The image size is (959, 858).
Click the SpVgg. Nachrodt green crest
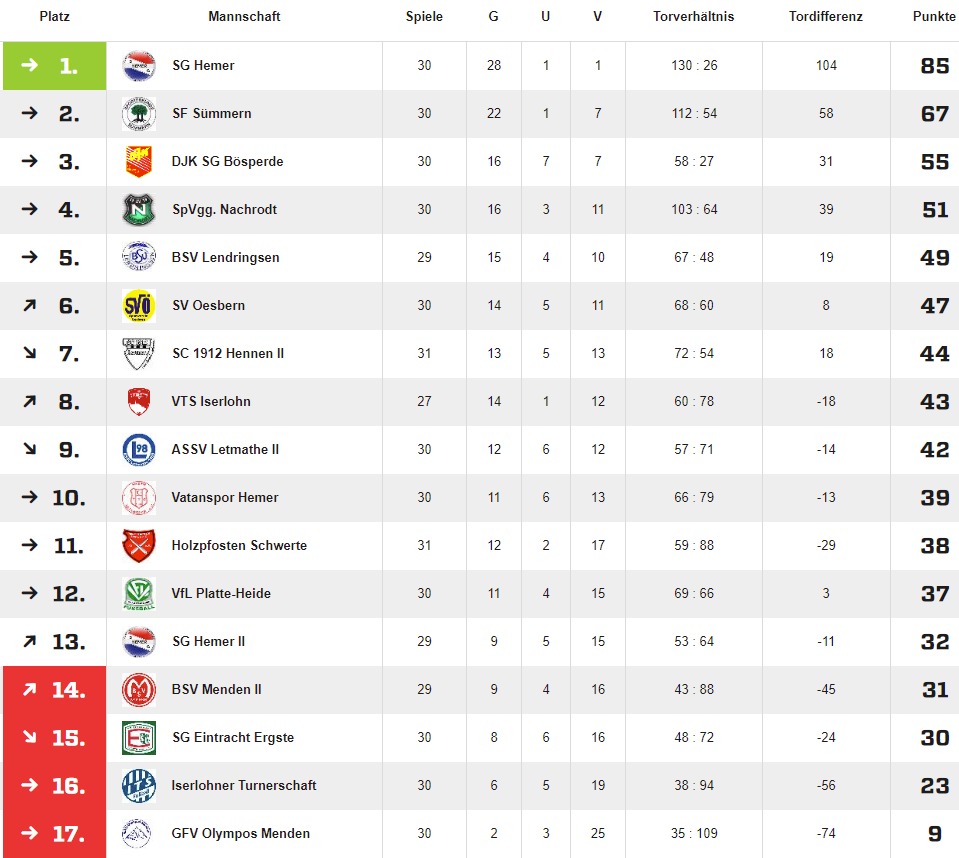point(139,210)
